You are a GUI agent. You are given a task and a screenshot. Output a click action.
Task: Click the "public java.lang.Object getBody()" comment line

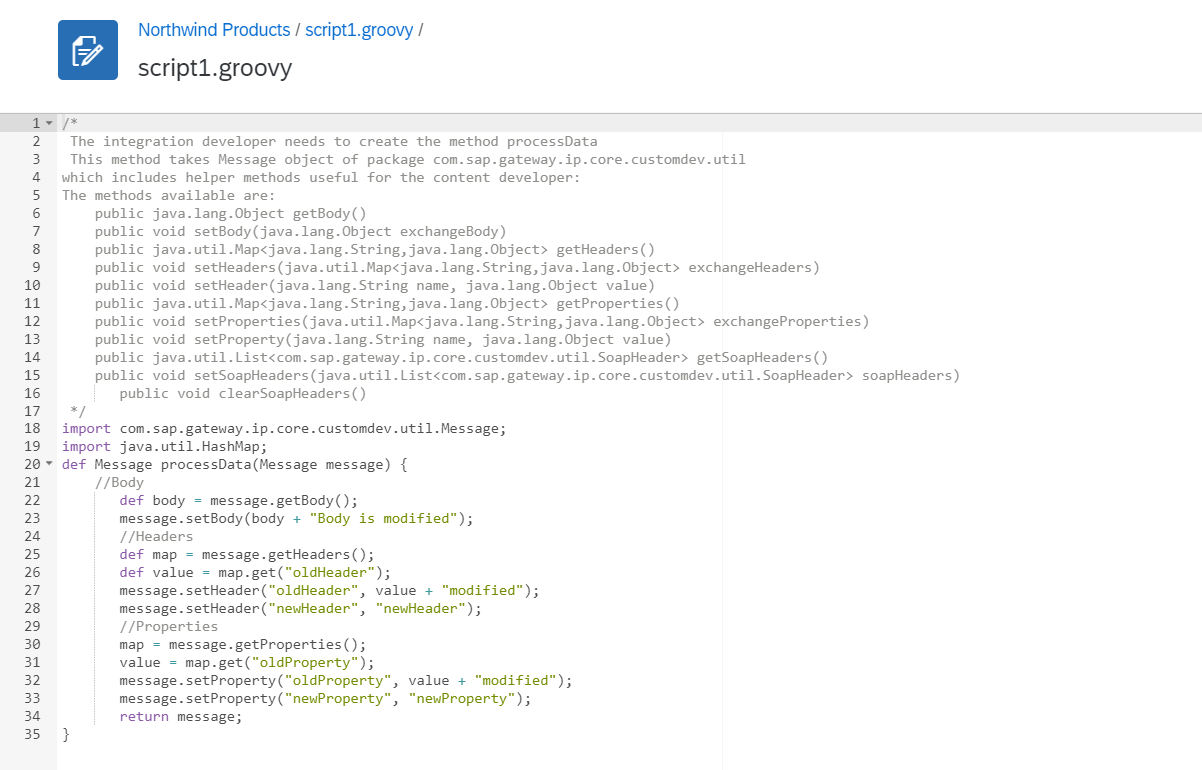[231, 213]
